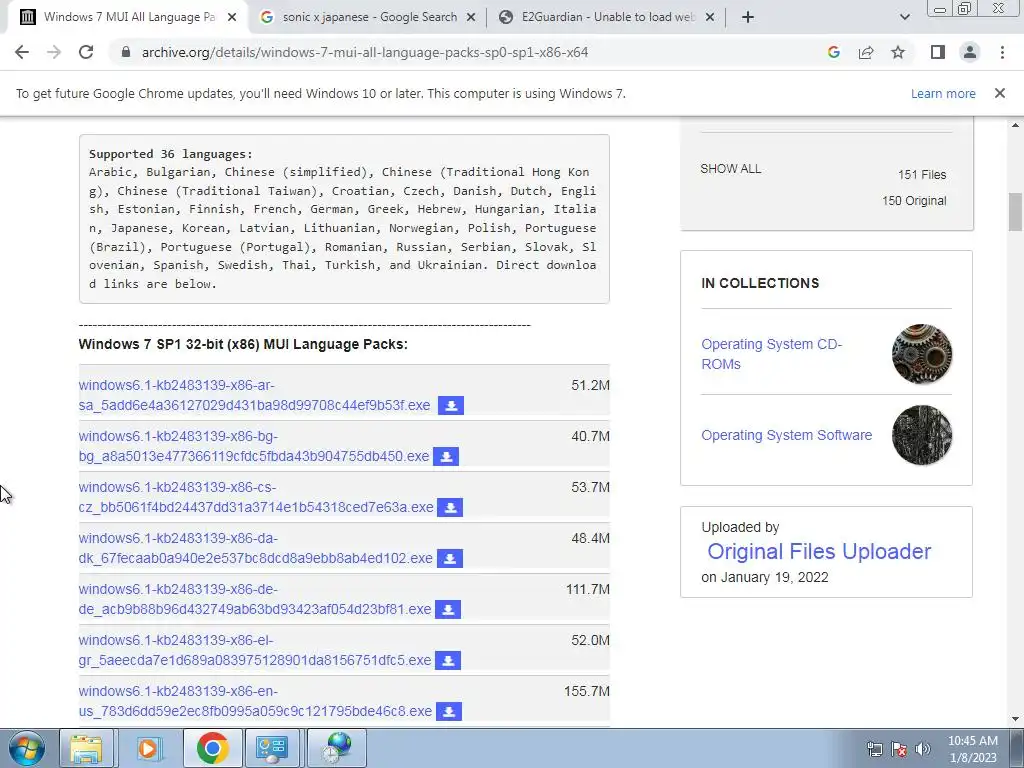The width and height of the screenshot is (1024, 768).
Task: Open a new tab with the plus button
Action: 748,18
